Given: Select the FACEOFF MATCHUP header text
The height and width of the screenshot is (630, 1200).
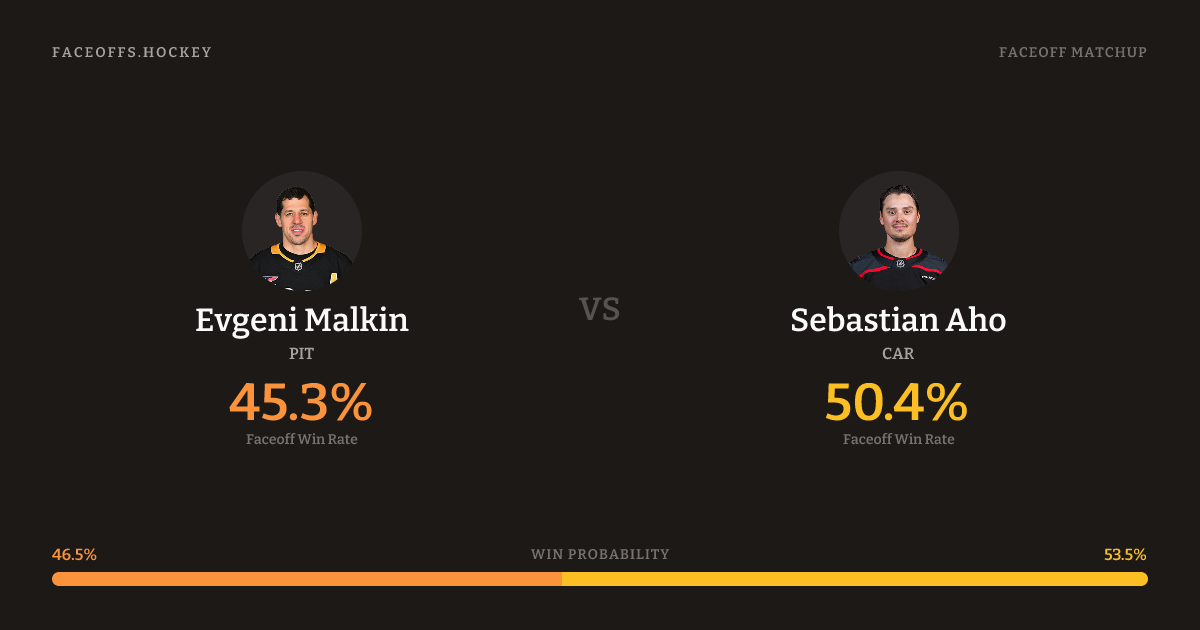Looking at the screenshot, I should [x=1072, y=52].
